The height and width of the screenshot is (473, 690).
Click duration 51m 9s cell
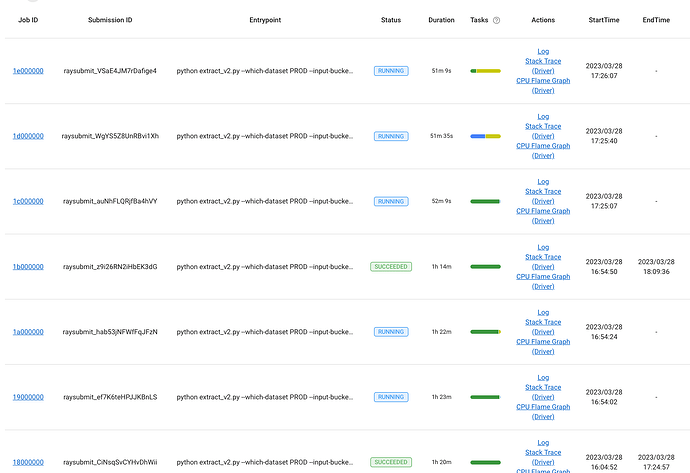point(441,71)
